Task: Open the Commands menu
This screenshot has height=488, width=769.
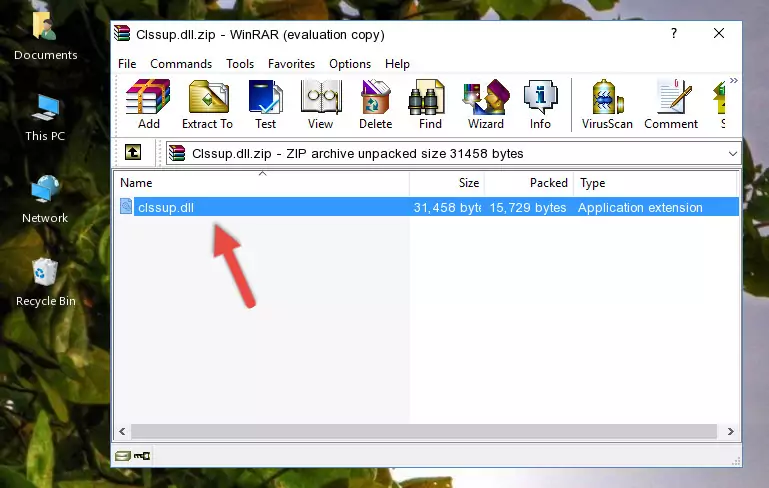Action: [x=181, y=64]
